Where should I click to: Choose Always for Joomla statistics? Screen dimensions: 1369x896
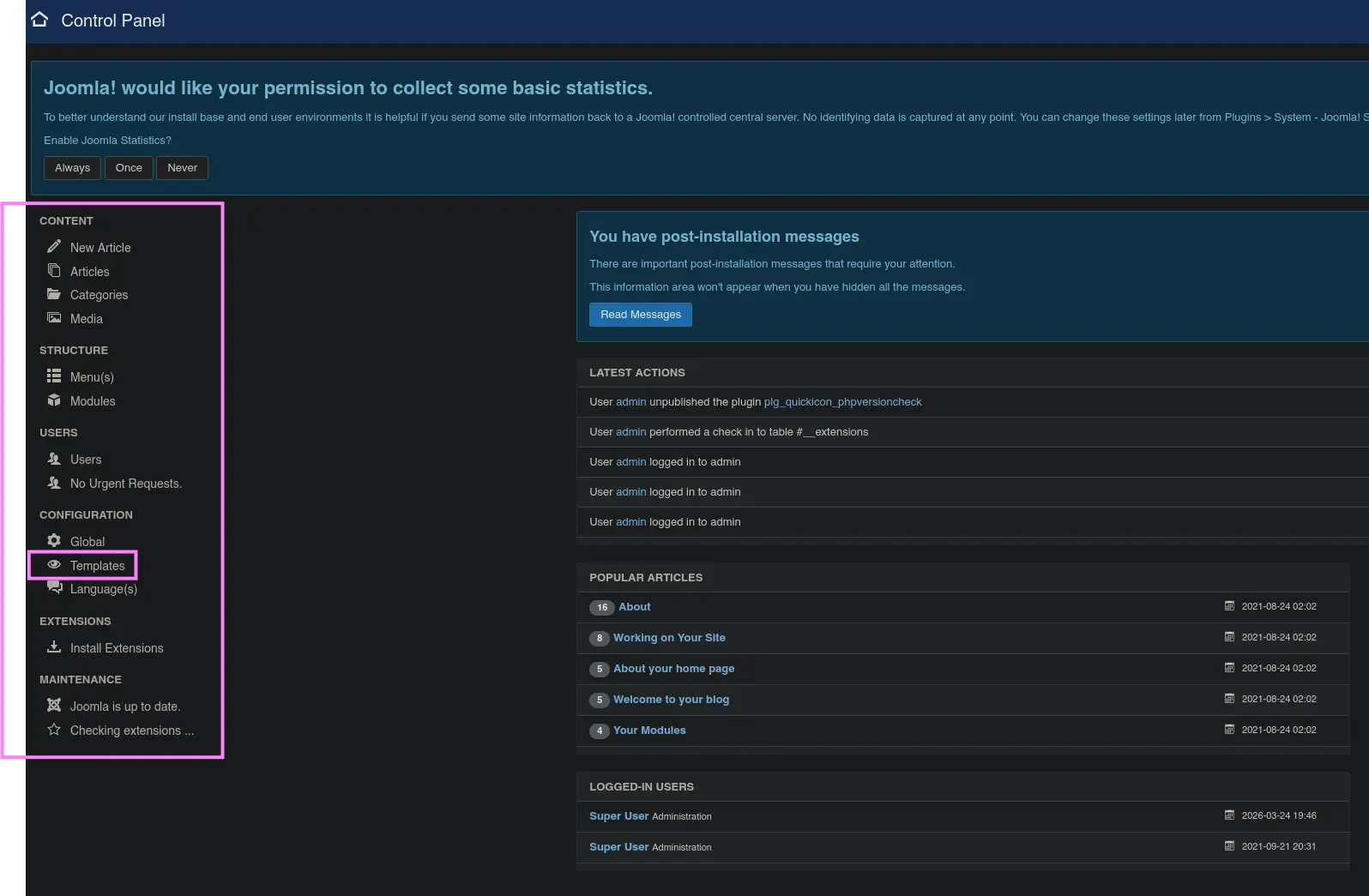[72, 168]
